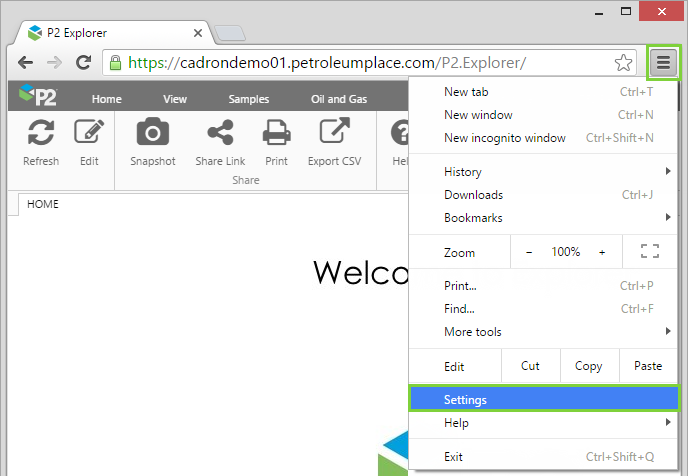688x476 pixels.
Task: Switch to the Home ribbon tab
Action: click(x=107, y=99)
